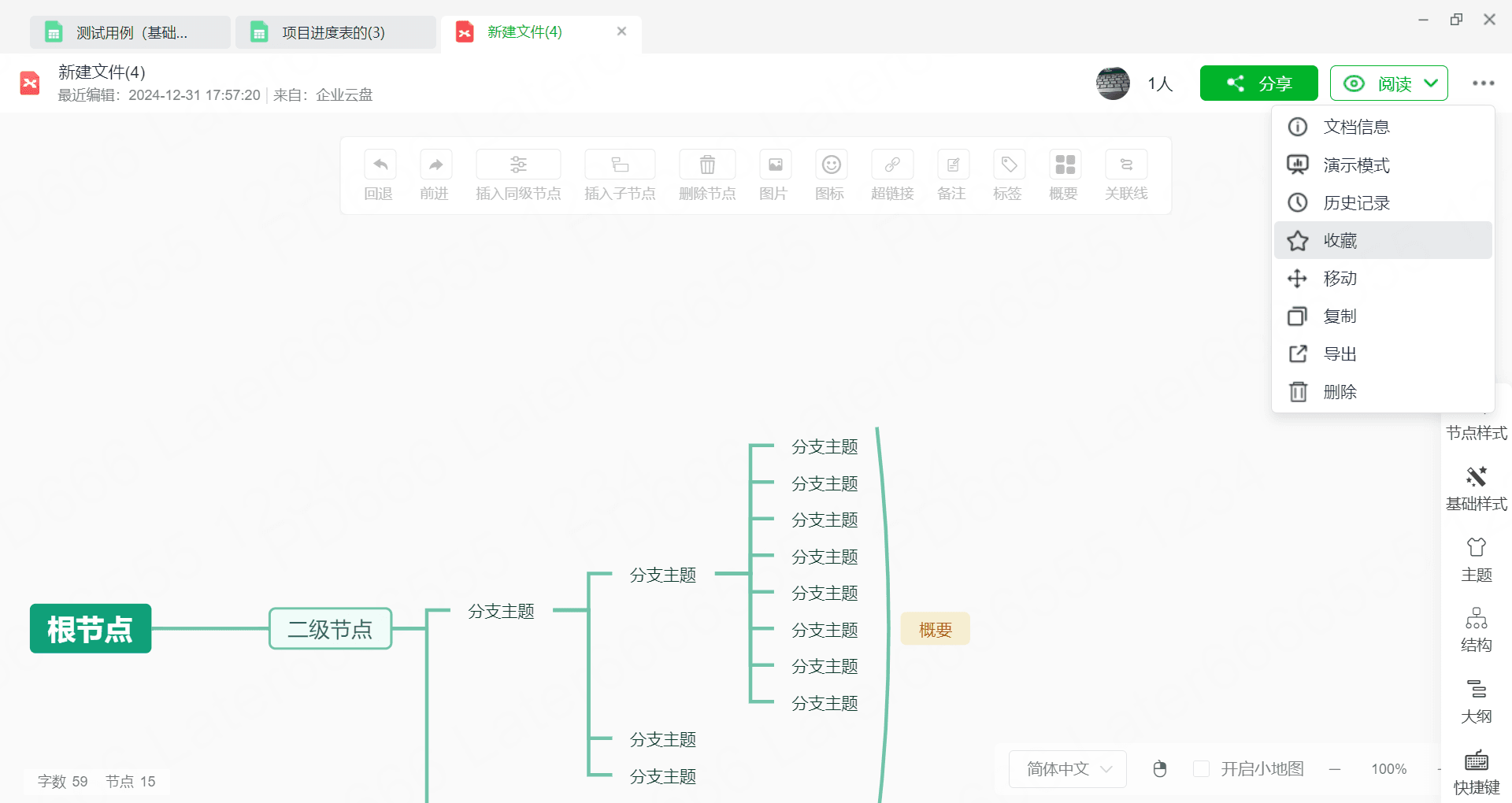Click 收藏 to favorite the file
The width and height of the screenshot is (1512, 803).
click(x=1383, y=240)
